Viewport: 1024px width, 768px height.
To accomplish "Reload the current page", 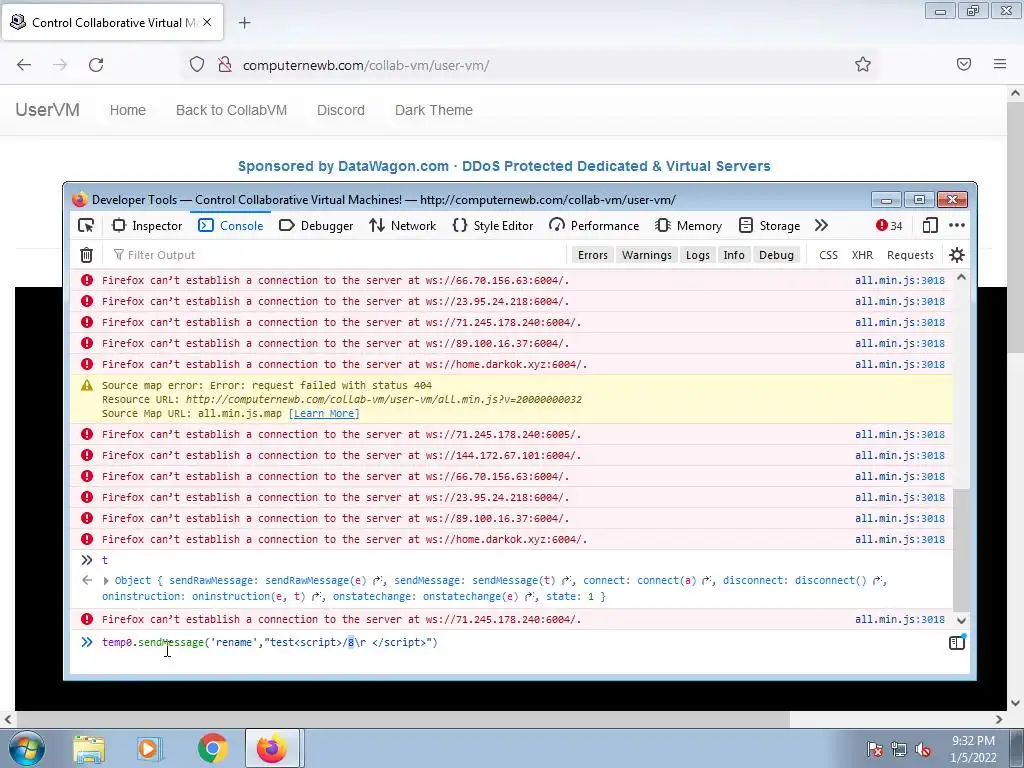I will click(x=96, y=65).
